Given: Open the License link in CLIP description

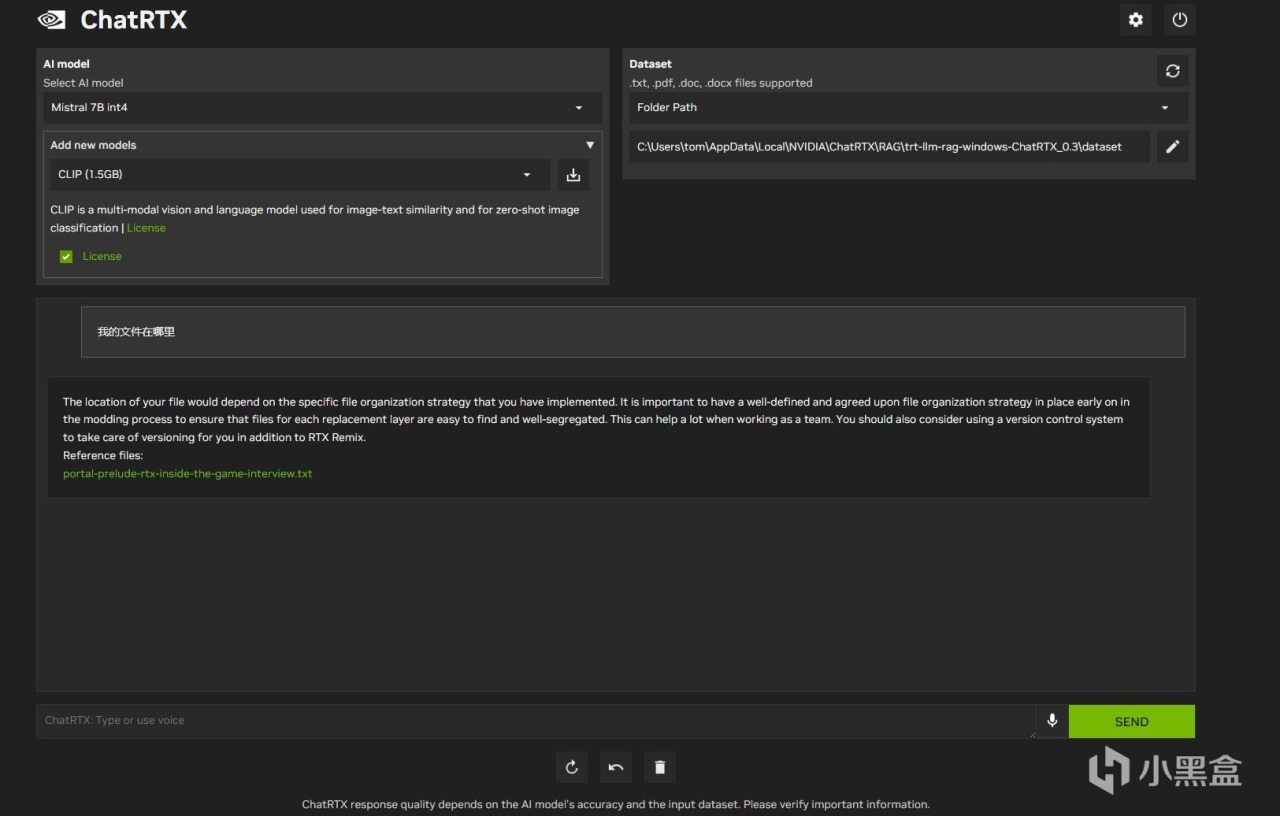Looking at the screenshot, I should click(146, 228).
